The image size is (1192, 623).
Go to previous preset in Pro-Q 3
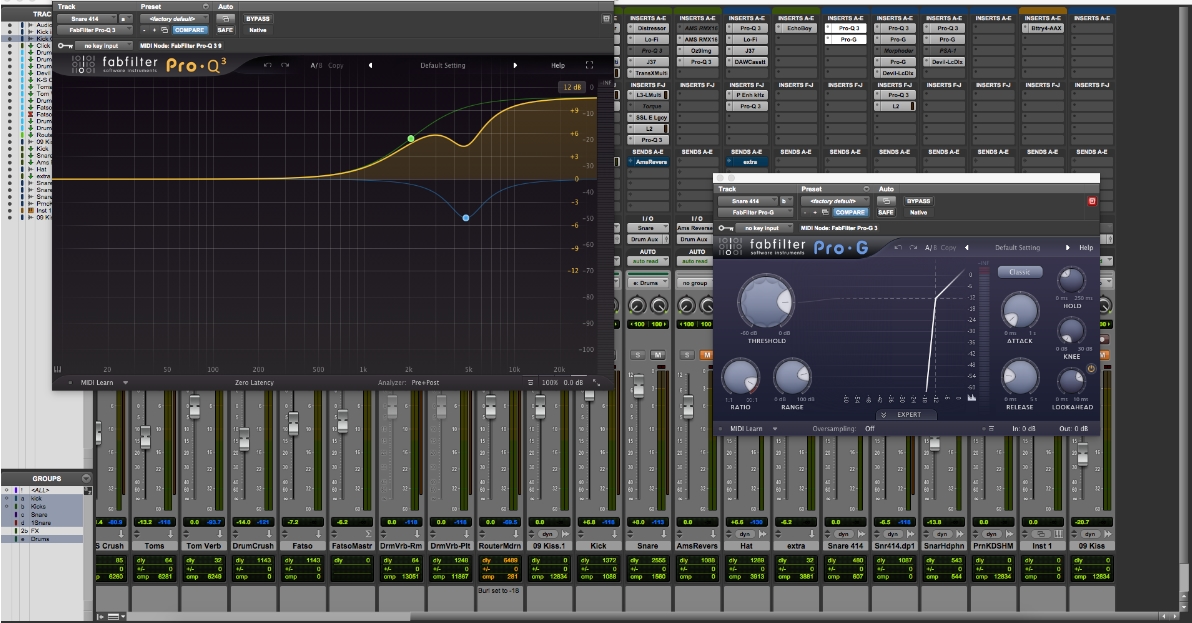coord(371,65)
